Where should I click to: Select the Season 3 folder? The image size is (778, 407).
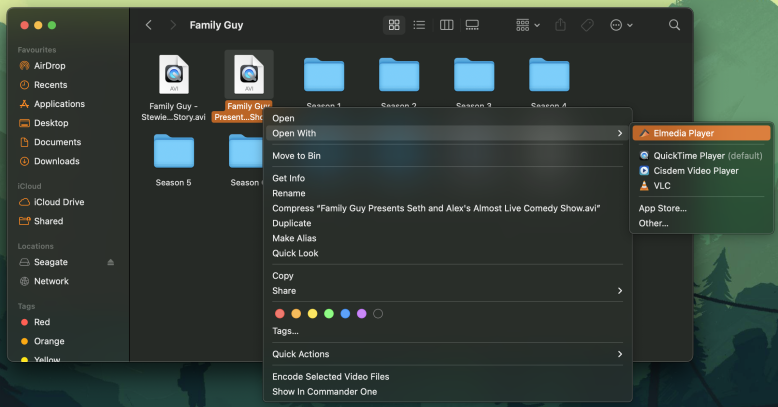pos(474,74)
